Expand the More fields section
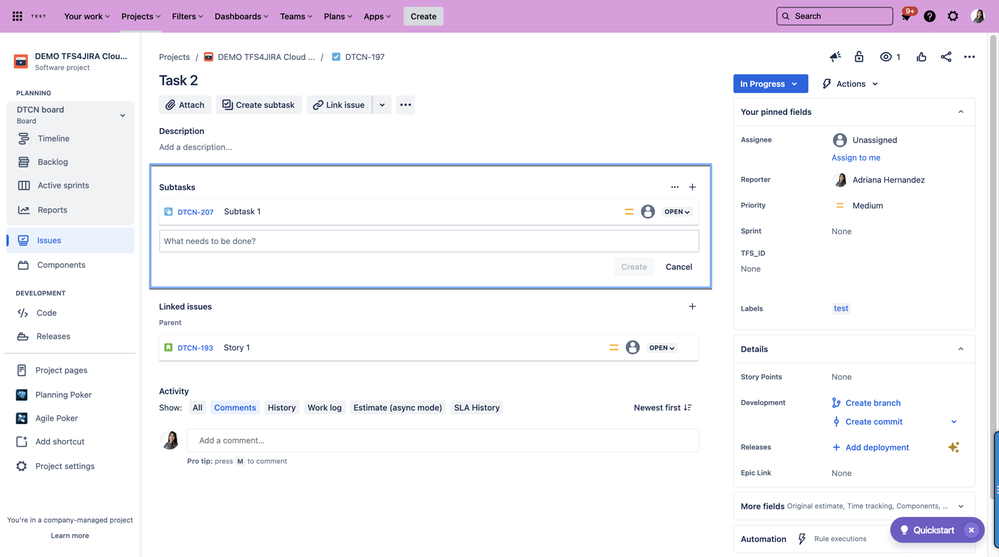 pyautogui.click(x=961, y=506)
